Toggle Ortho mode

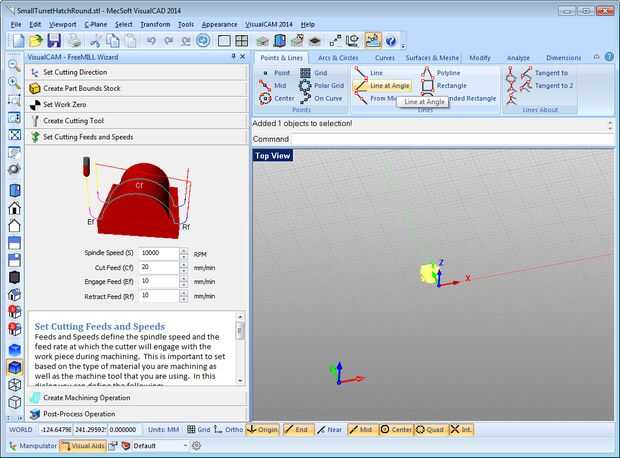(x=229, y=430)
